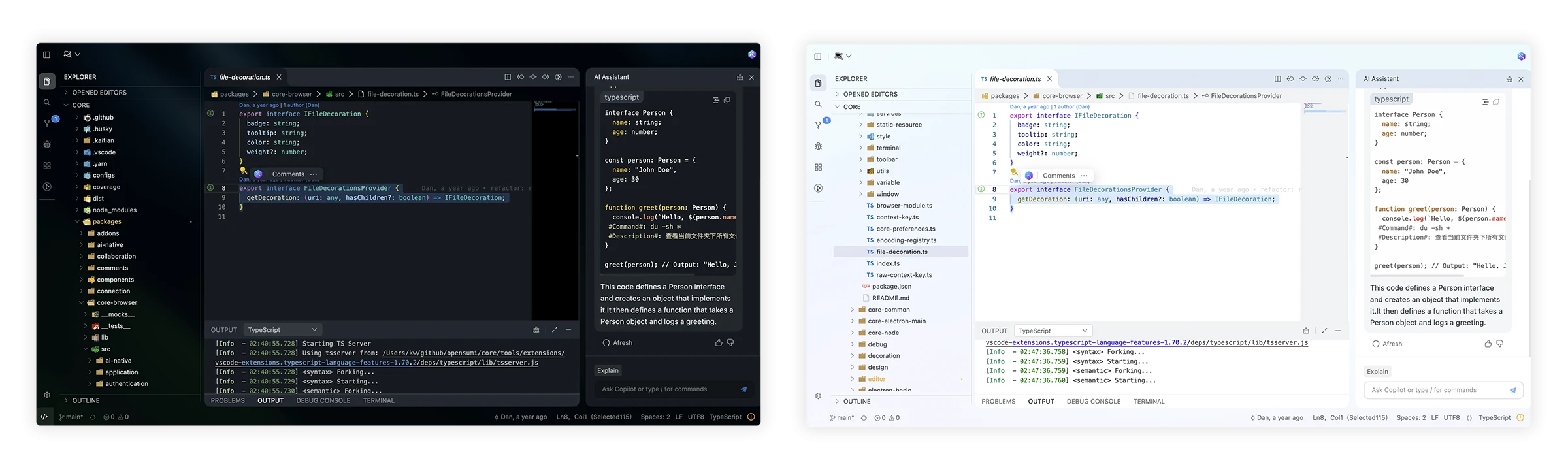1568x471 pixels.
Task: Open settings gear in light window sidebar
Action: pos(818,396)
